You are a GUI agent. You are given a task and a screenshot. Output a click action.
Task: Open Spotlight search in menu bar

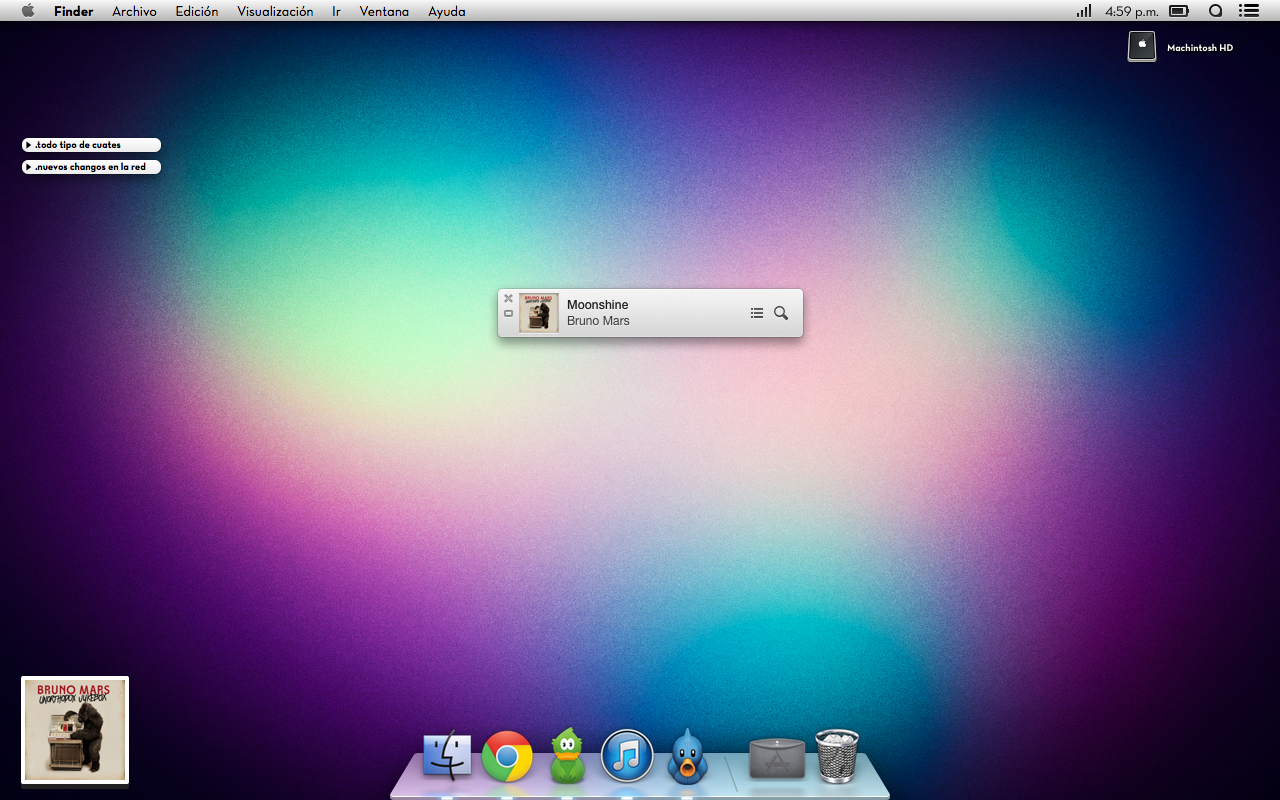[x=1216, y=11]
